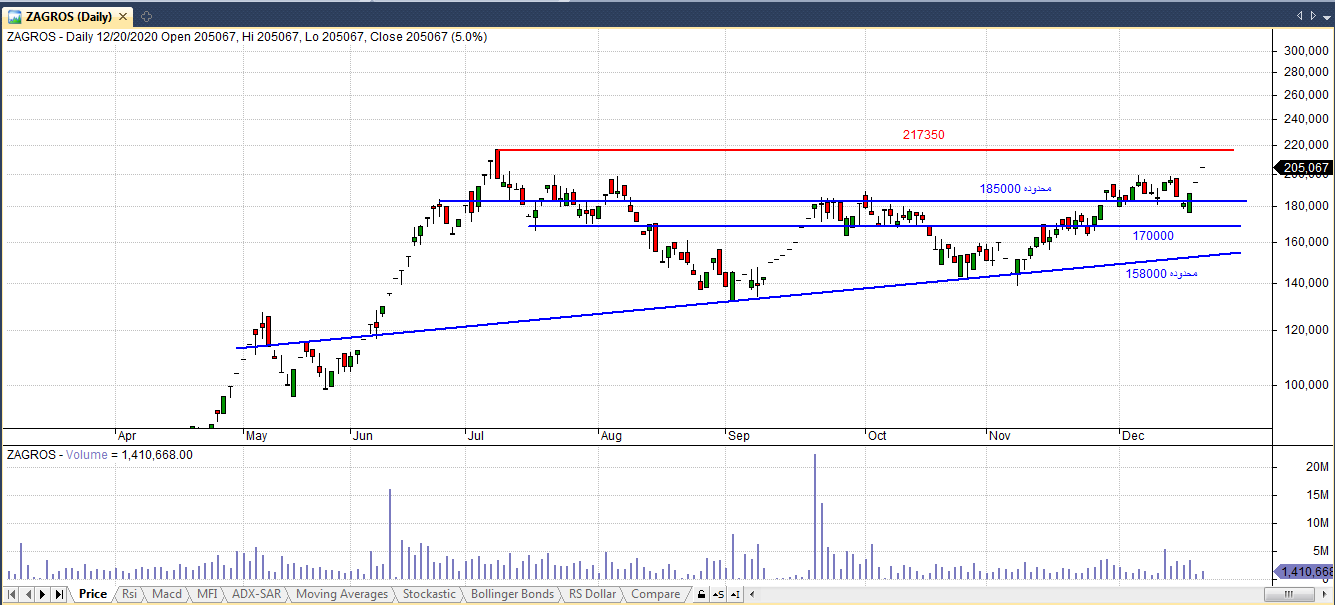Open the Bollinger Bonds sheet tab

point(510,595)
